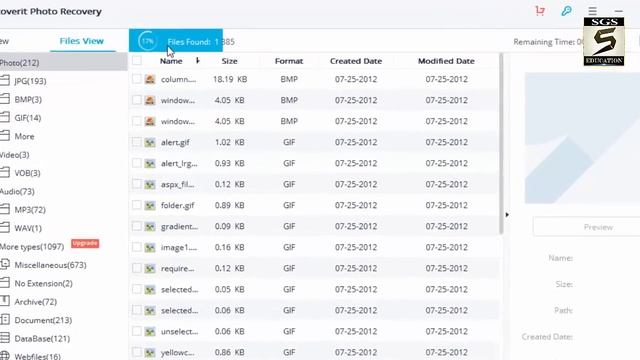This screenshot has height=360, width=640.
Task: Click the circular 17% scan progress indicator
Action: [147, 41]
